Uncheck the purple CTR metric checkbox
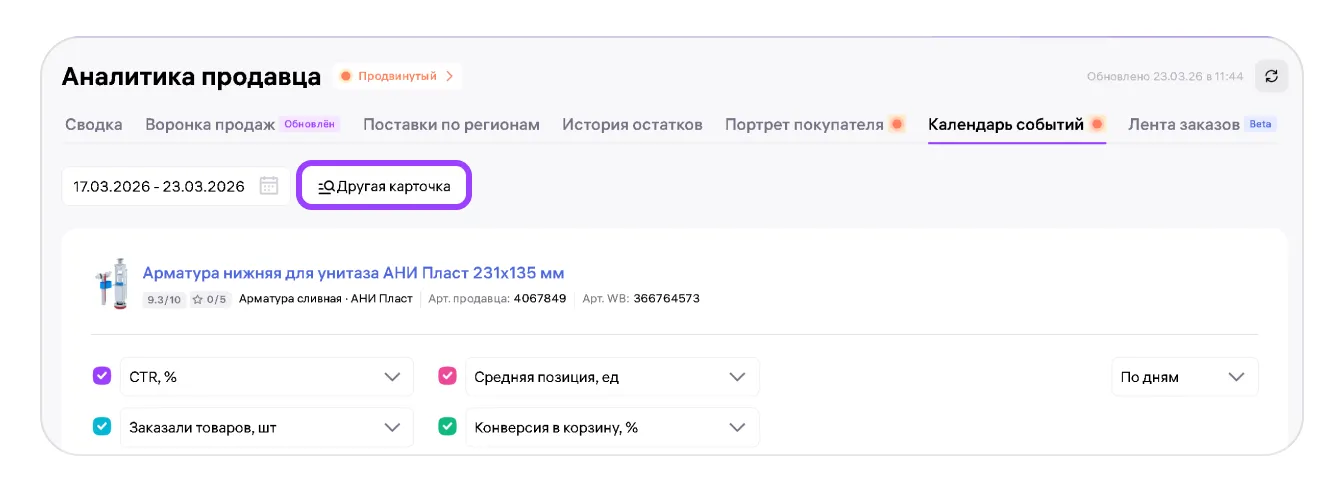 point(102,376)
